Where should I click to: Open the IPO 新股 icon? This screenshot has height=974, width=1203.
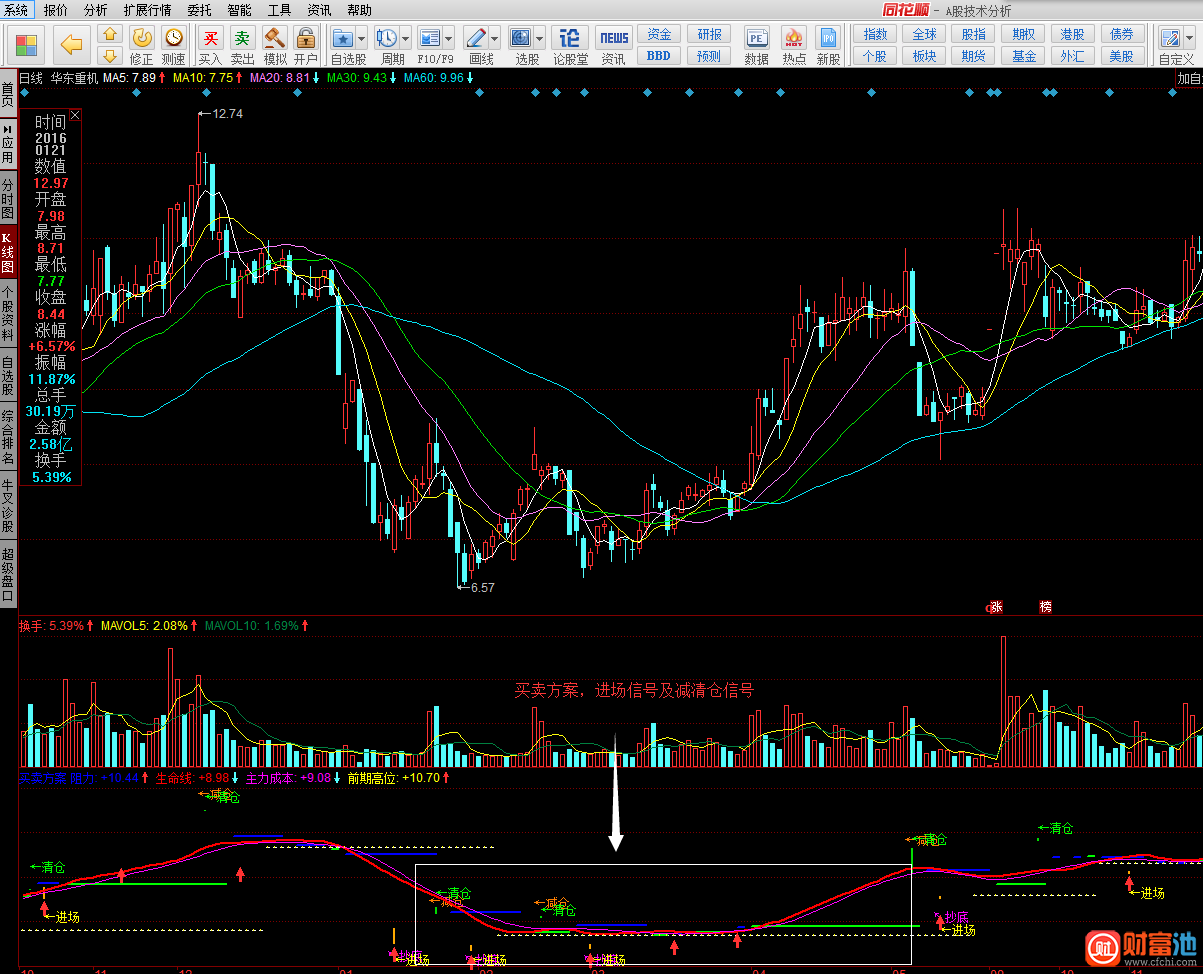pyautogui.click(x=828, y=38)
